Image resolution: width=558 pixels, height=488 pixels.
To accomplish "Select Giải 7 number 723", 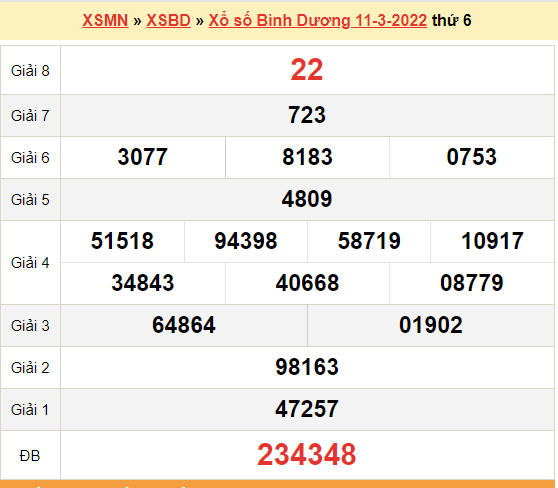I will [x=307, y=115].
